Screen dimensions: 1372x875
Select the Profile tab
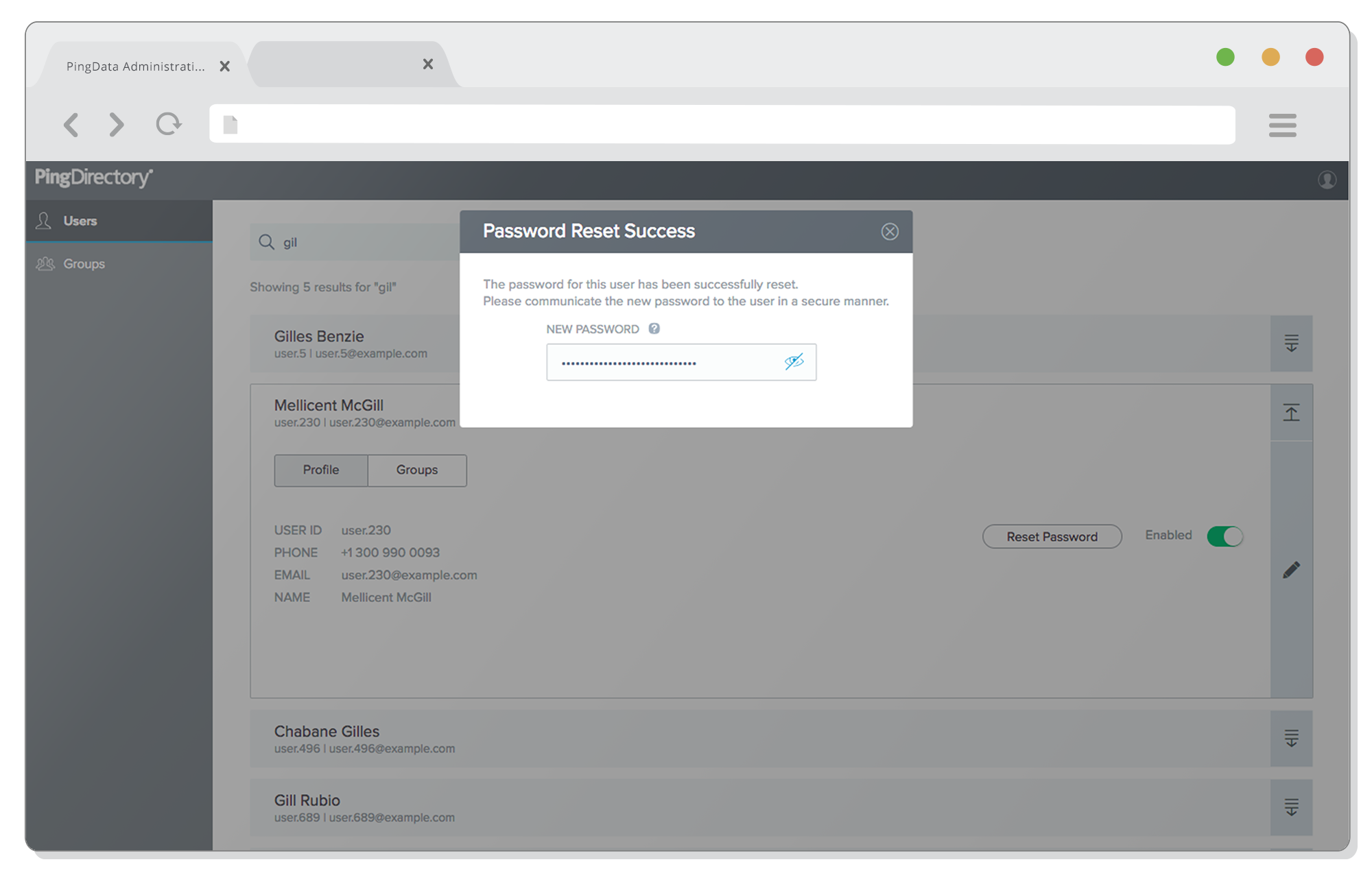[x=320, y=470]
